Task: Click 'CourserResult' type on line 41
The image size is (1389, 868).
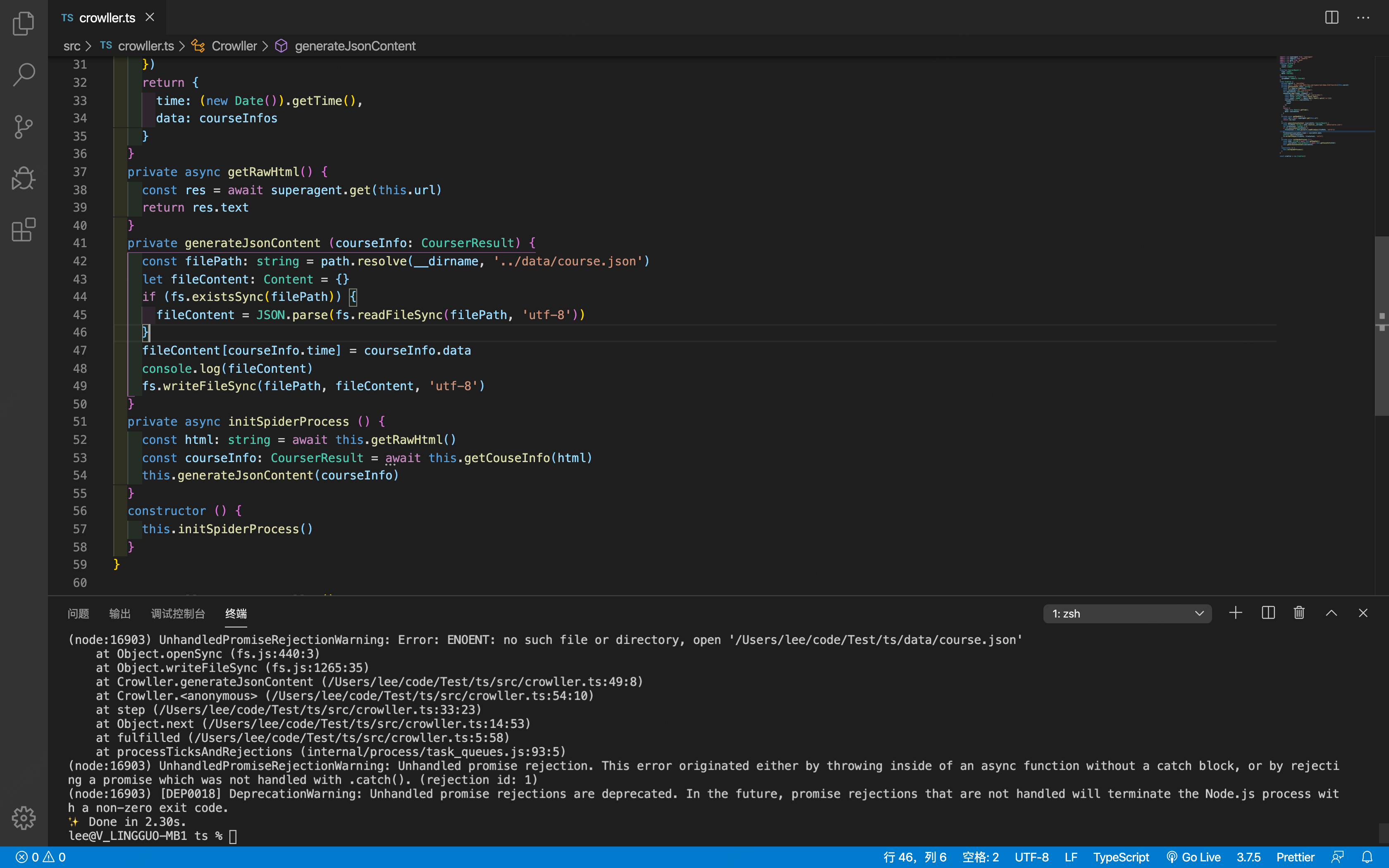Action: coord(468,243)
